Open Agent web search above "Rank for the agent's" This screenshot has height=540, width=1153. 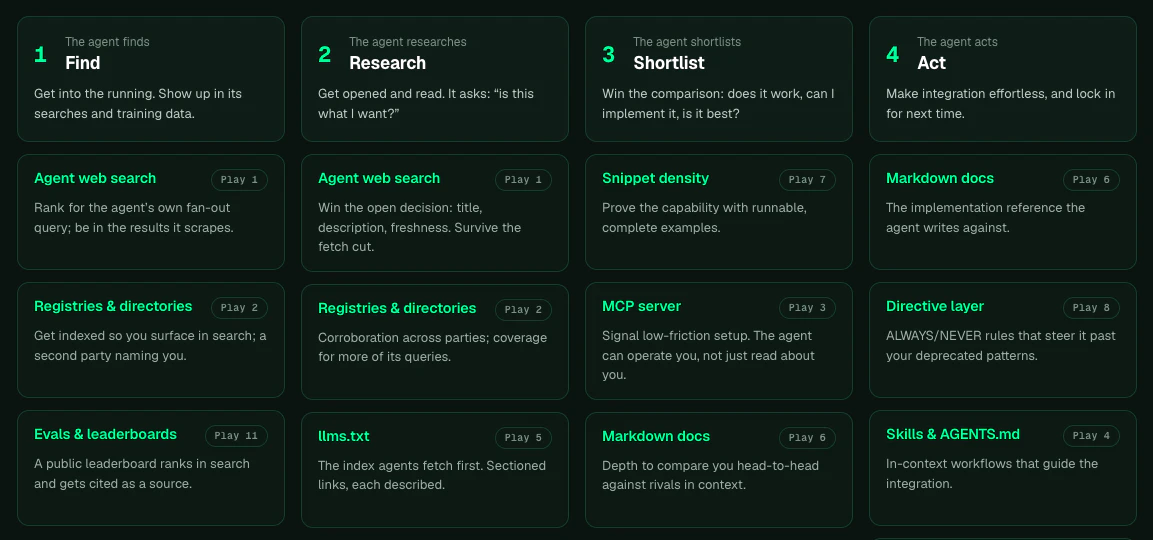95,178
